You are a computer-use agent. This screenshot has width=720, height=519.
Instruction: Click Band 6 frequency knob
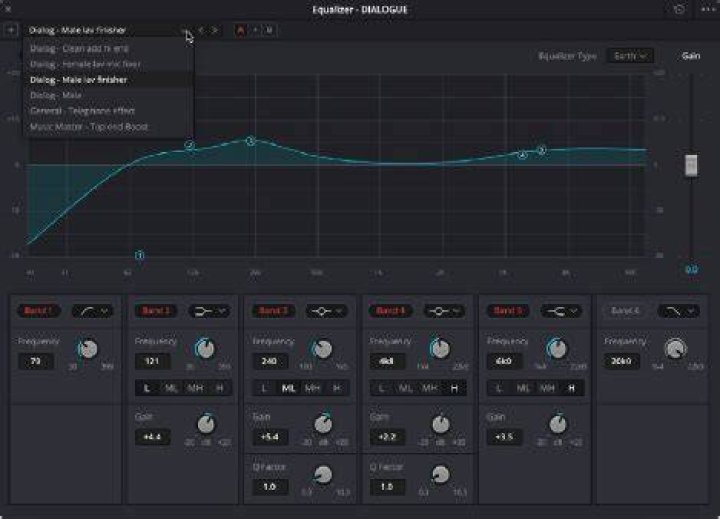point(675,349)
